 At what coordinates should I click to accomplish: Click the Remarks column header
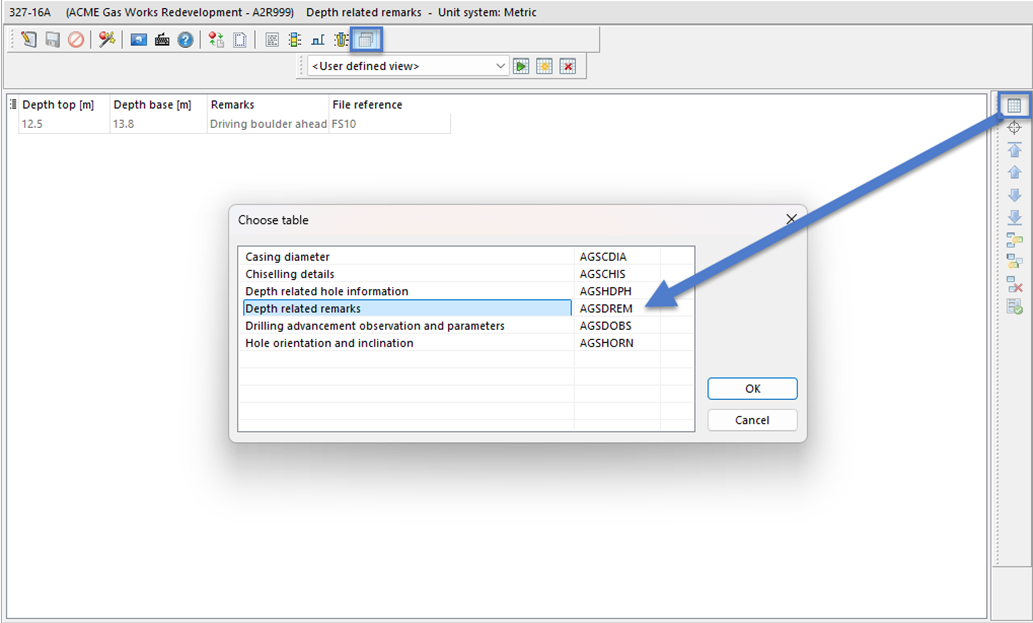click(x=232, y=104)
